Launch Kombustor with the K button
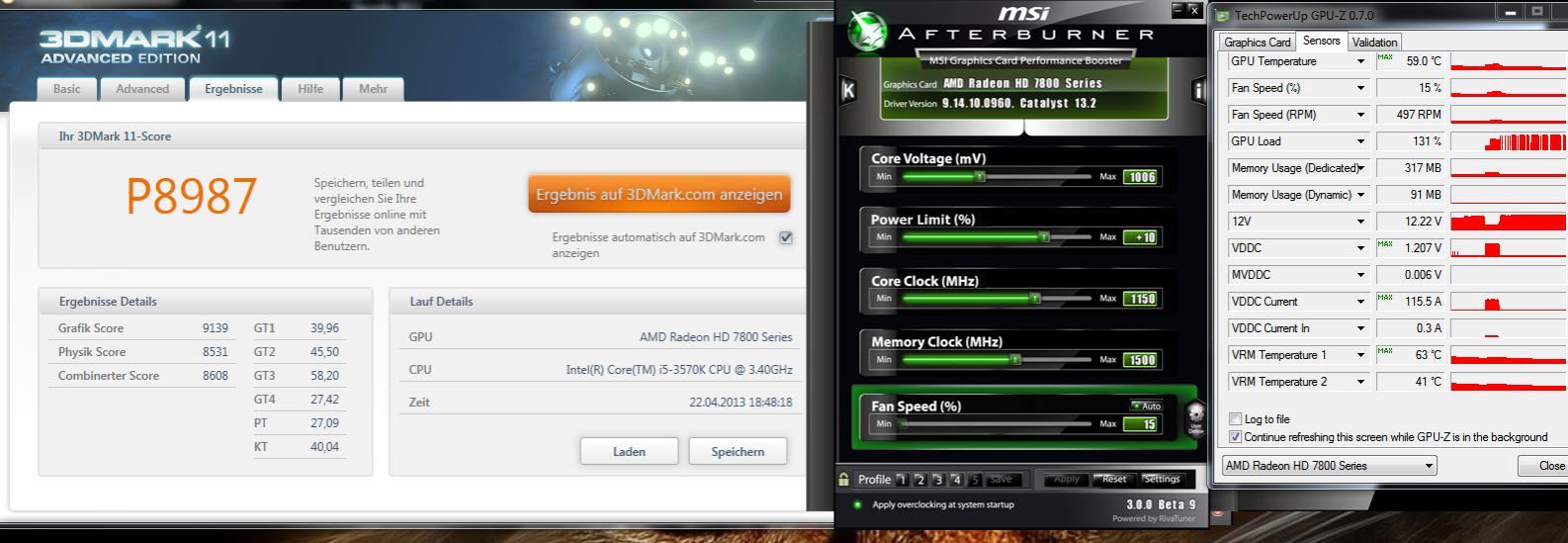1568x543 pixels. coord(848,90)
